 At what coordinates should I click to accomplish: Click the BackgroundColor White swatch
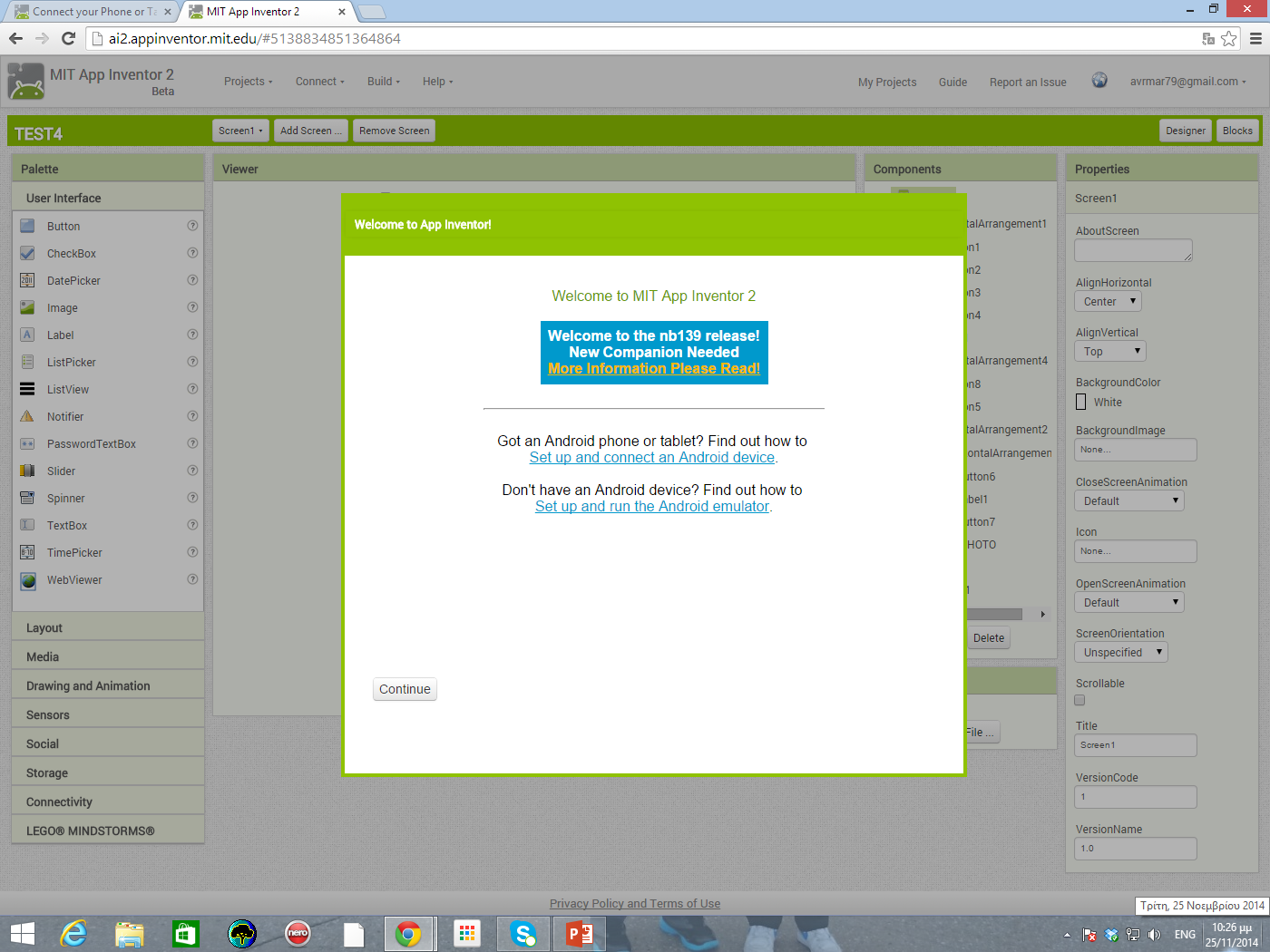click(x=1080, y=402)
